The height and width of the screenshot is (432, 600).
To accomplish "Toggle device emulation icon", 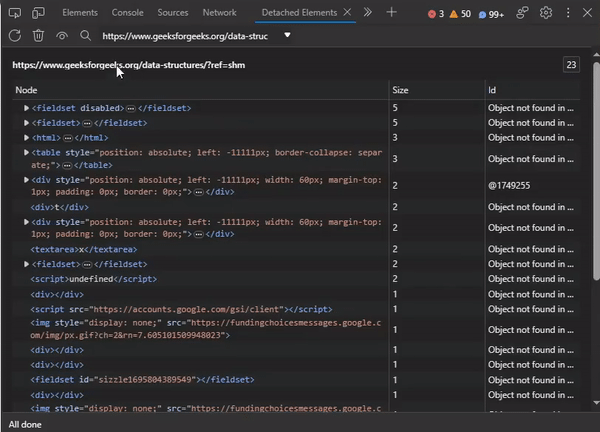I will (38, 13).
